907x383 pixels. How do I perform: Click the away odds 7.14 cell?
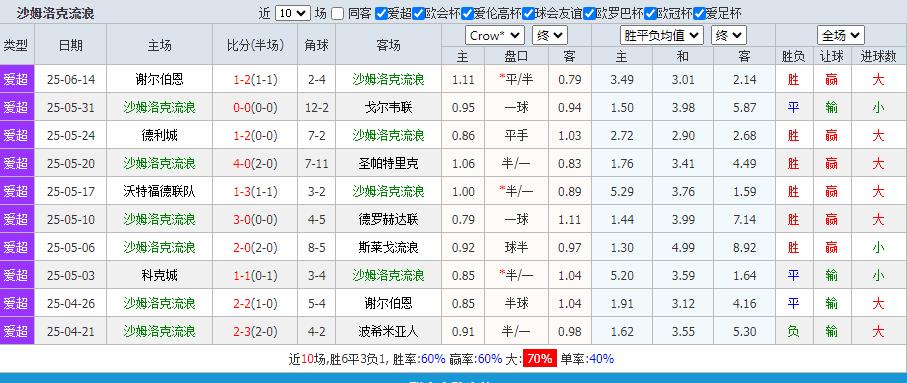pos(744,219)
